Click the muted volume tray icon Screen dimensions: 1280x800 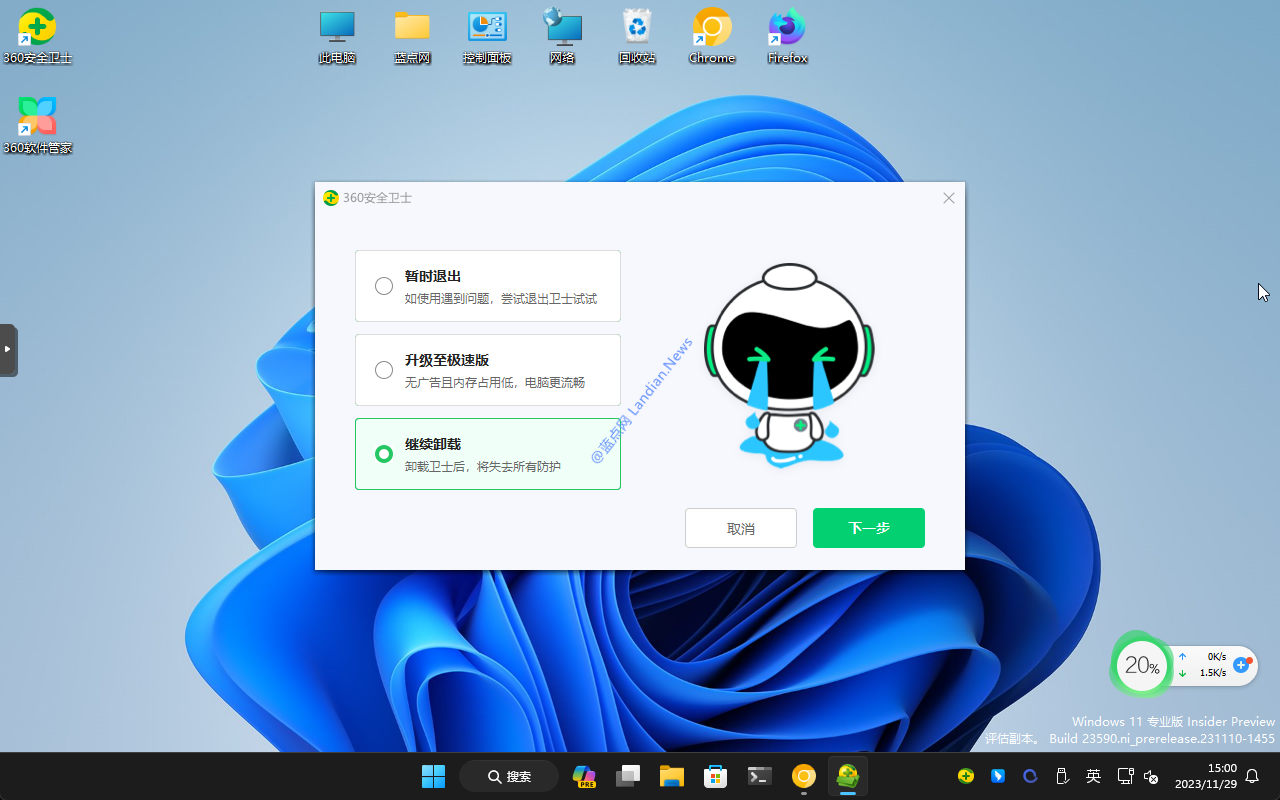(x=1151, y=776)
